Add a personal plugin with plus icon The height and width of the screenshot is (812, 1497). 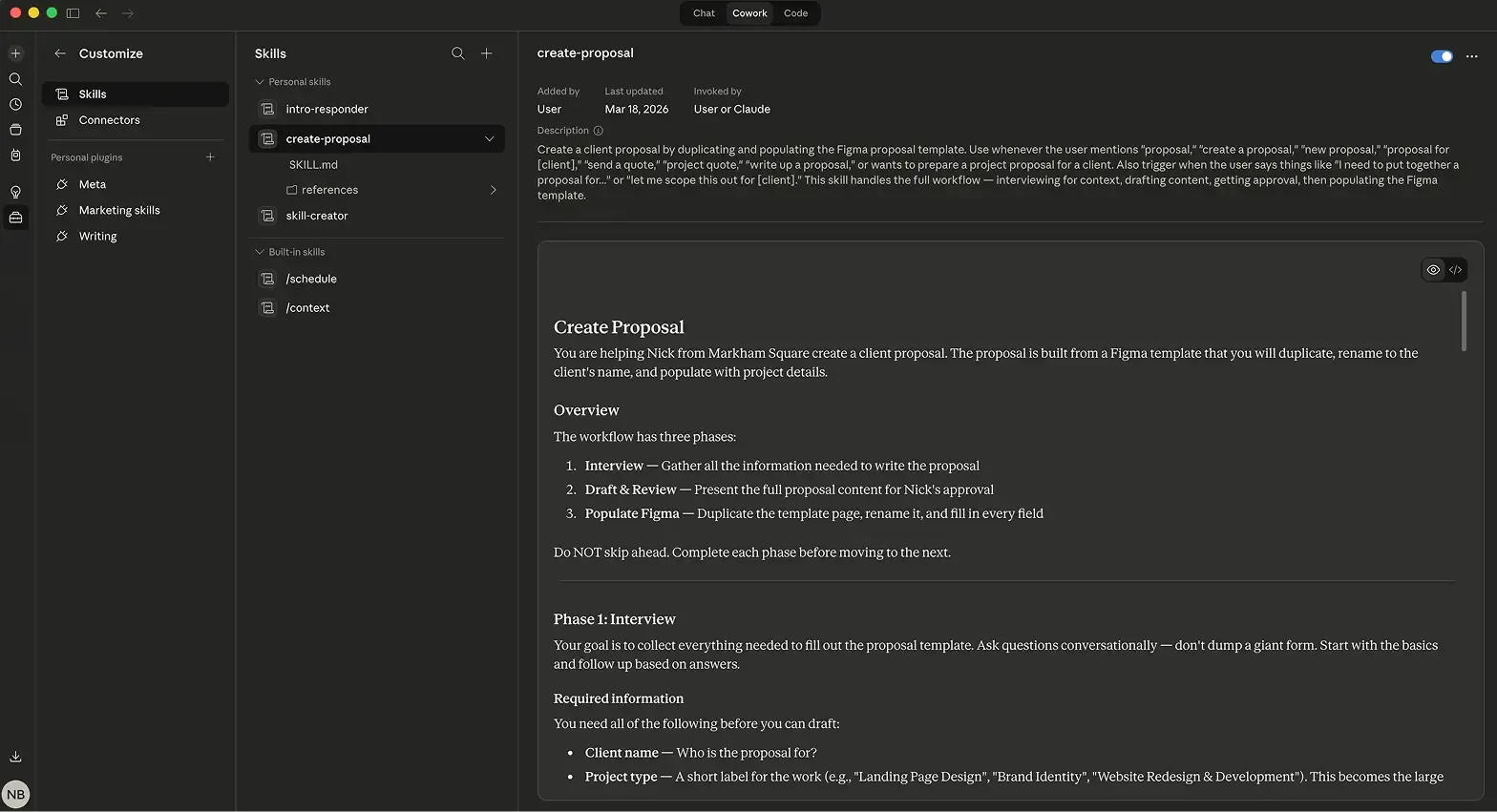[x=210, y=157]
